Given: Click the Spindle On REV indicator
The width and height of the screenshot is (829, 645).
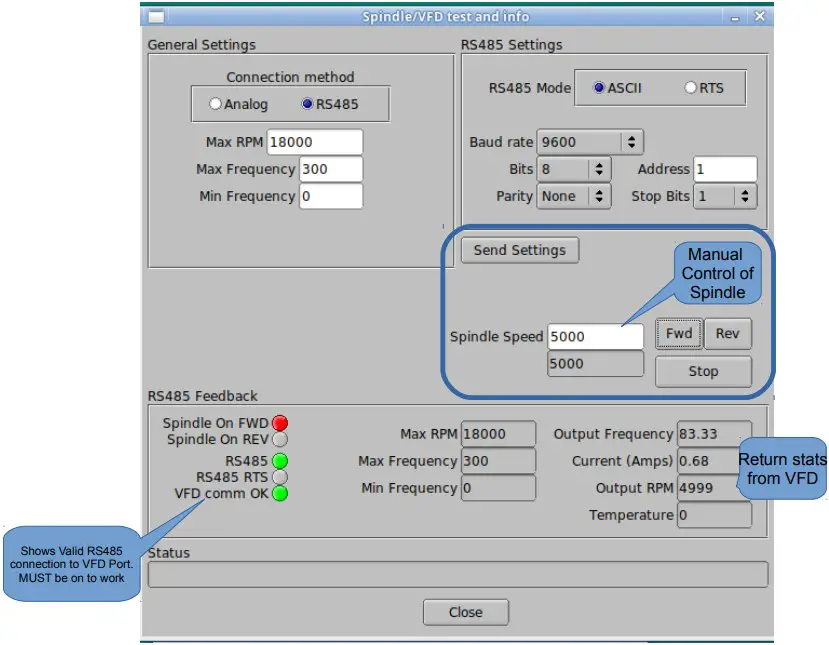Looking at the screenshot, I should 280,439.
